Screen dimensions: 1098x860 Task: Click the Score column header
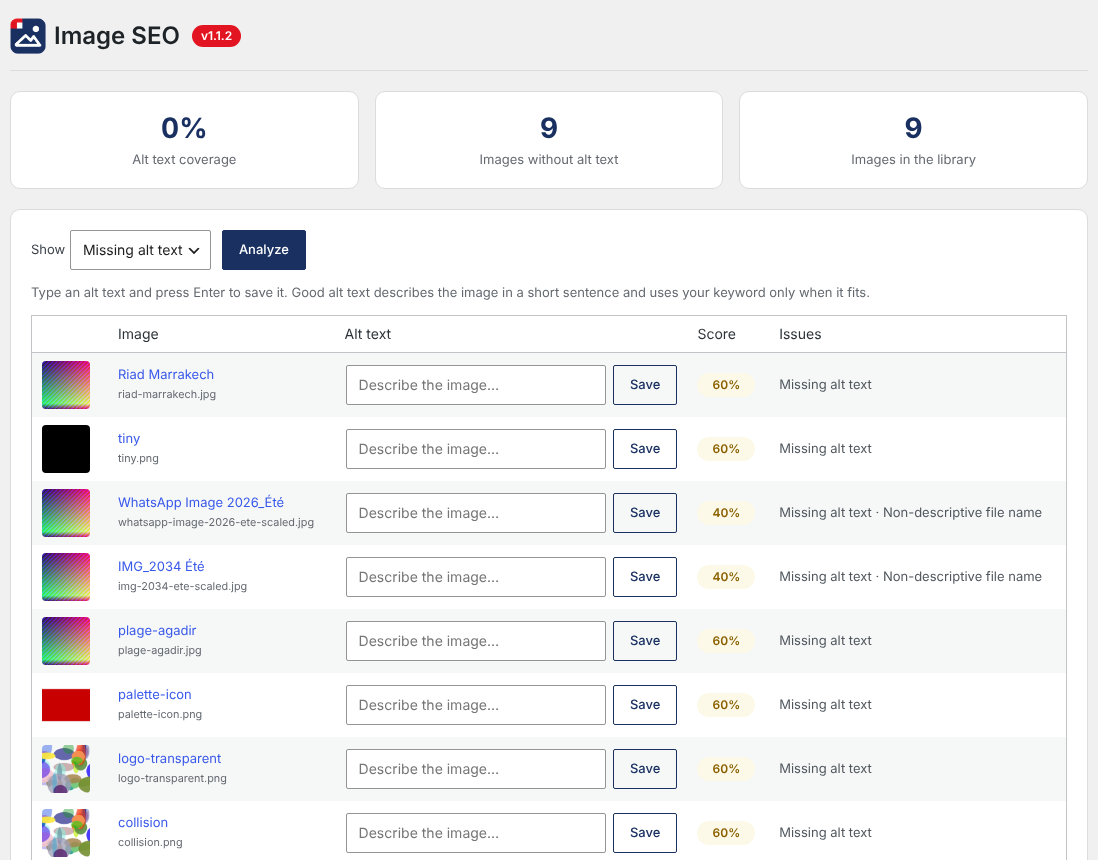click(716, 334)
